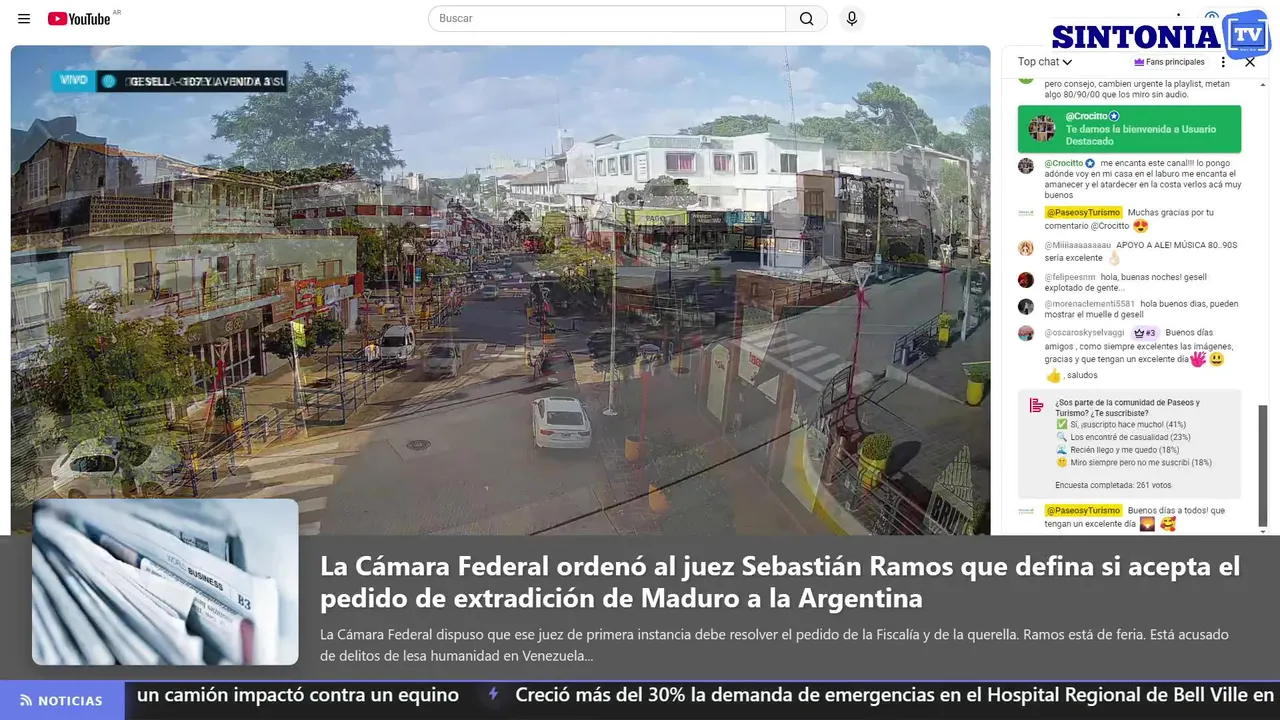The image size is (1280, 720).
Task: Open the Top chat dropdown
Action: click(x=1045, y=62)
